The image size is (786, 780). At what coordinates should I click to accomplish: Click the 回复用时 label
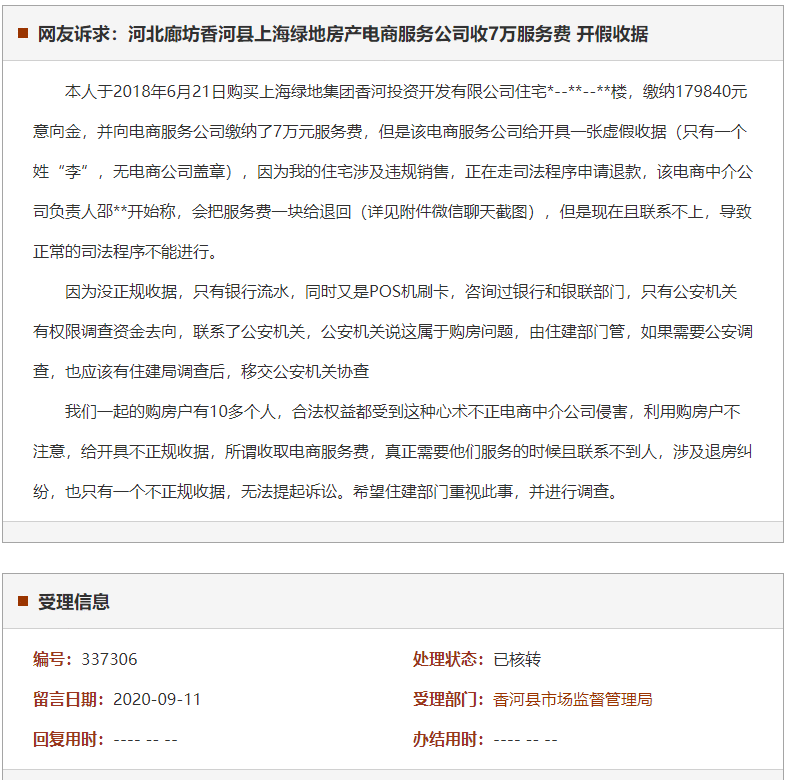coord(69,739)
